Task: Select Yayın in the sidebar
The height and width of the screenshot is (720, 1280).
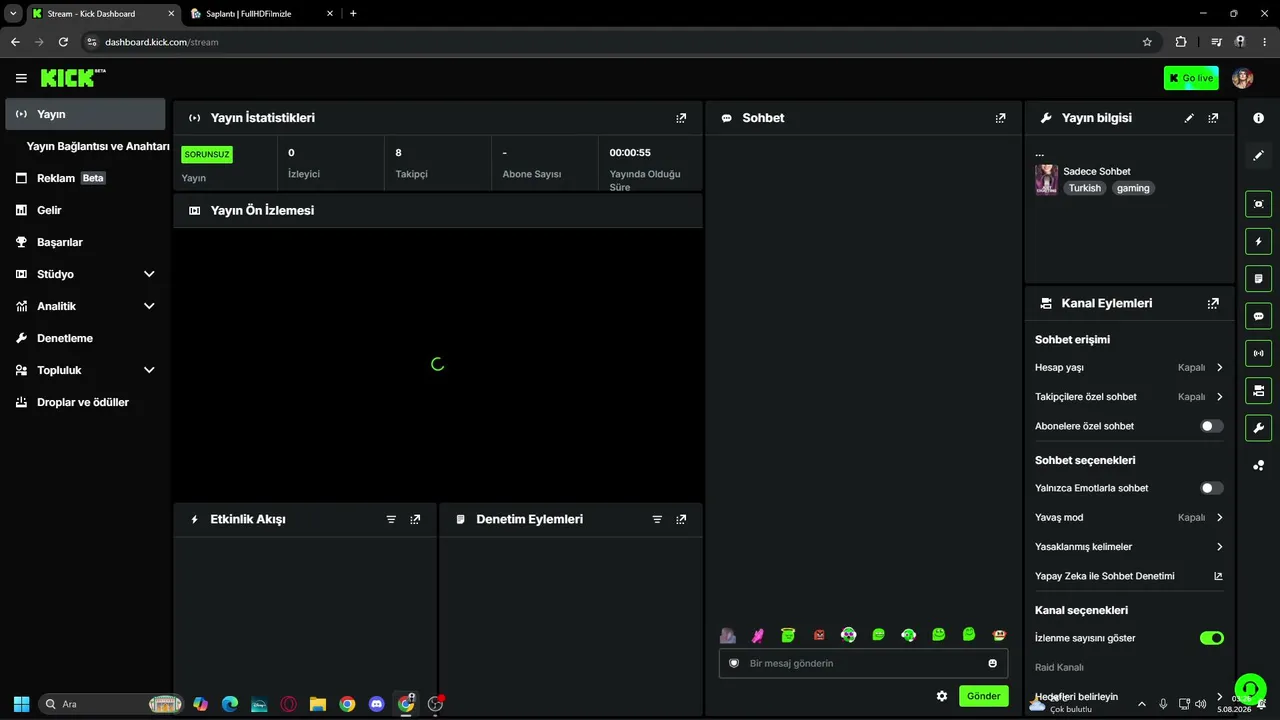Action: 85,114
